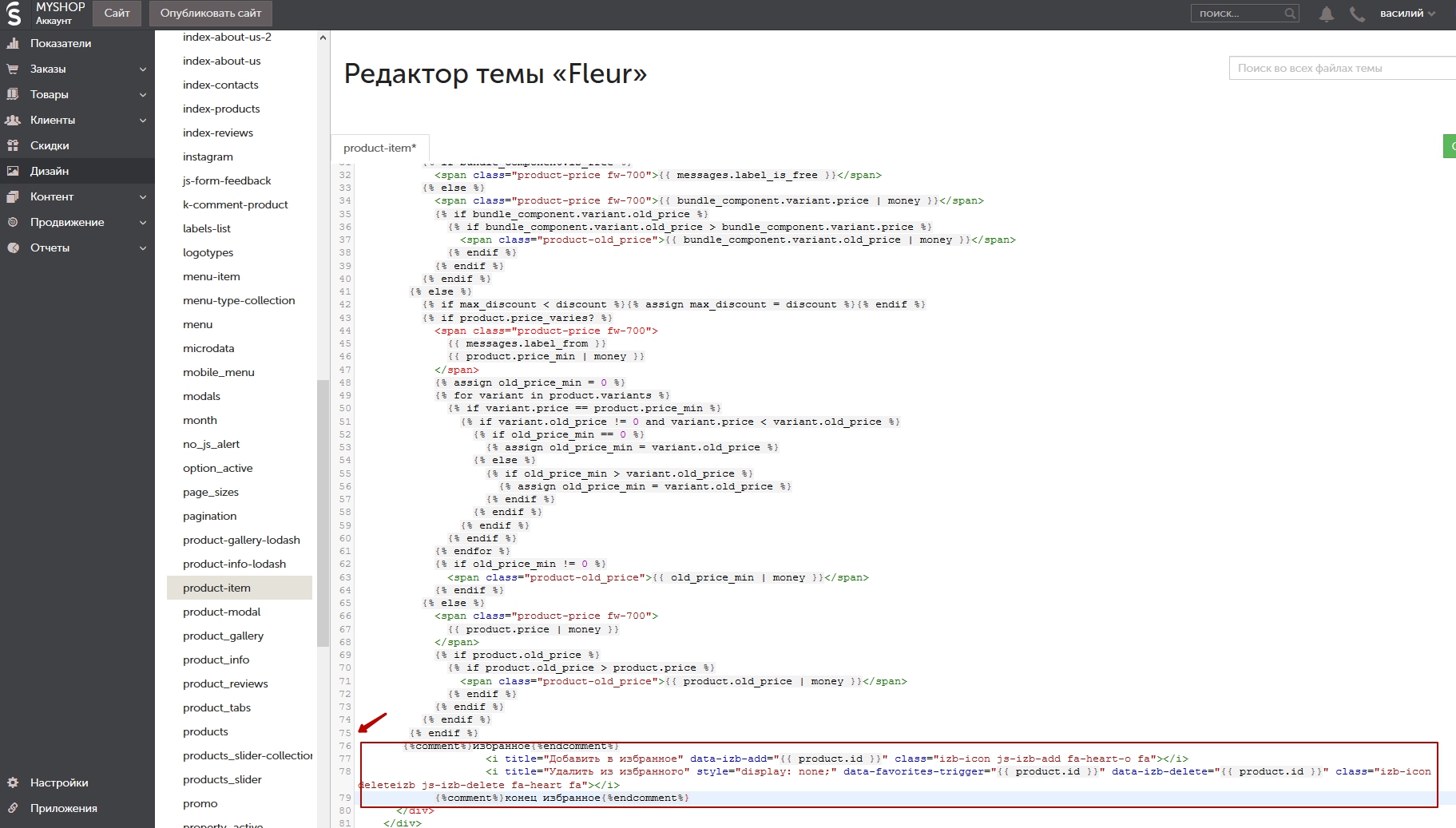Click the Продвижение target icon
Screen dimensions: 1456x828
[x=13, y=222]
